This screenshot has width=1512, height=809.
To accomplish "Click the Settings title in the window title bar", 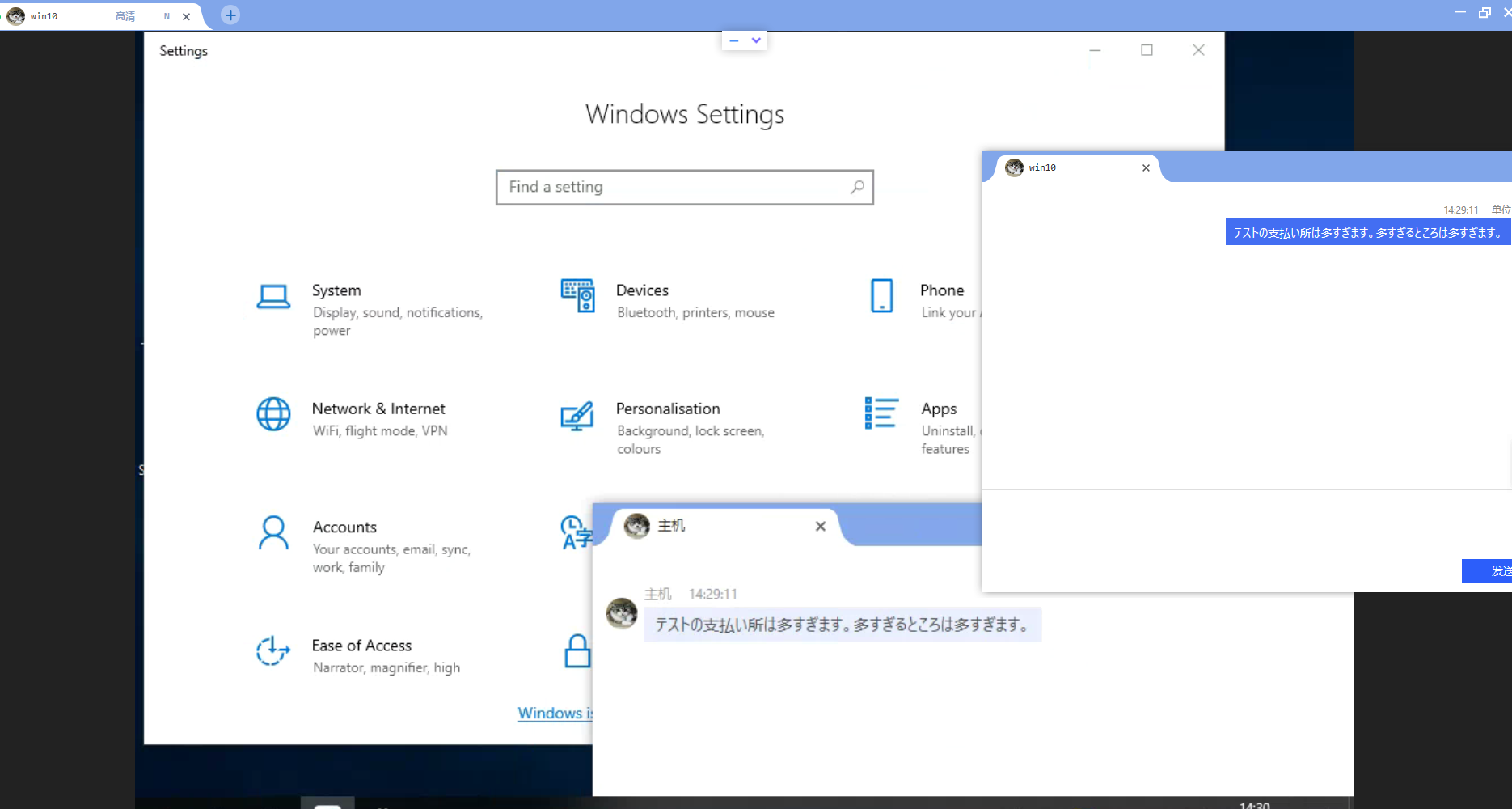I will click(x=184, y=50).
